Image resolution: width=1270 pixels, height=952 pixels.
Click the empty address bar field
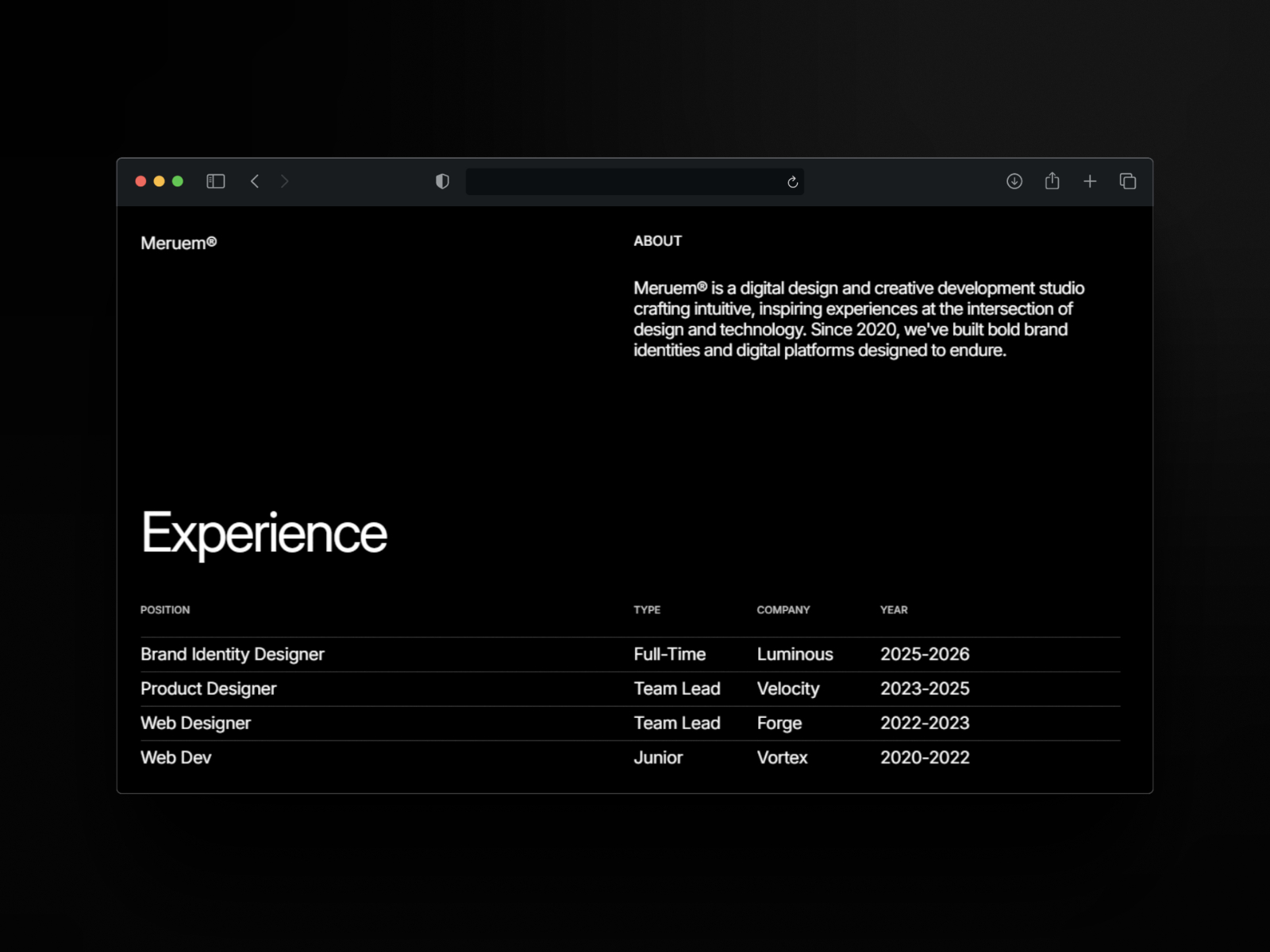pos(635,182)
